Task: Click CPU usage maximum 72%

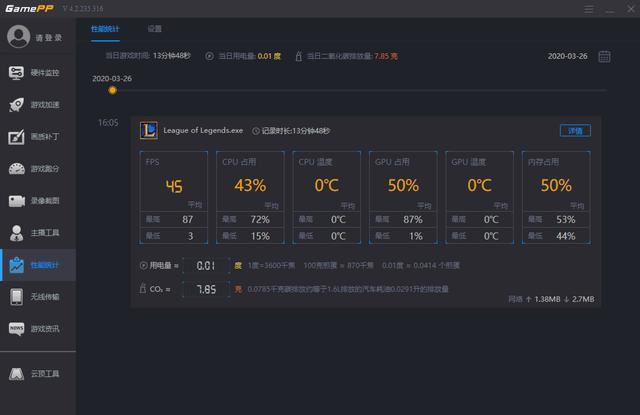Action: click(x=260, y=220)
